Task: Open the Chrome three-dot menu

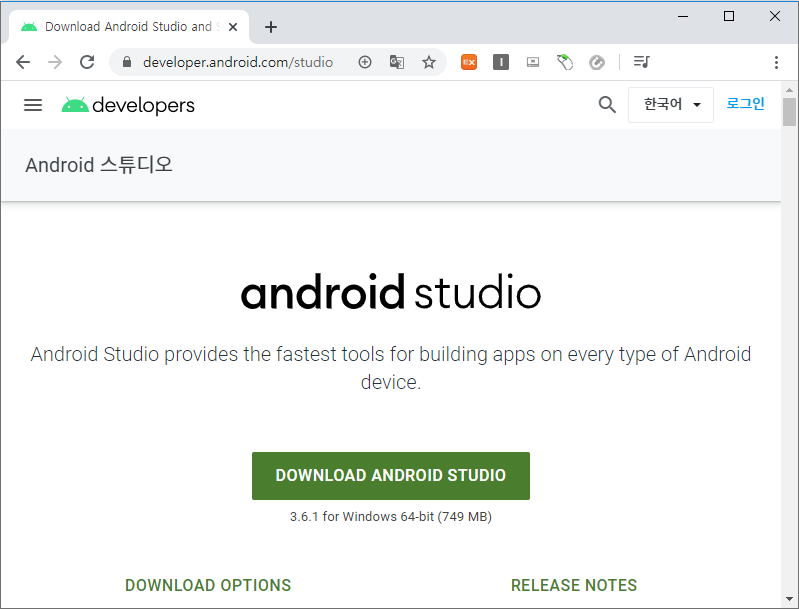Action: pyautogui.click(x=776, y=62)
